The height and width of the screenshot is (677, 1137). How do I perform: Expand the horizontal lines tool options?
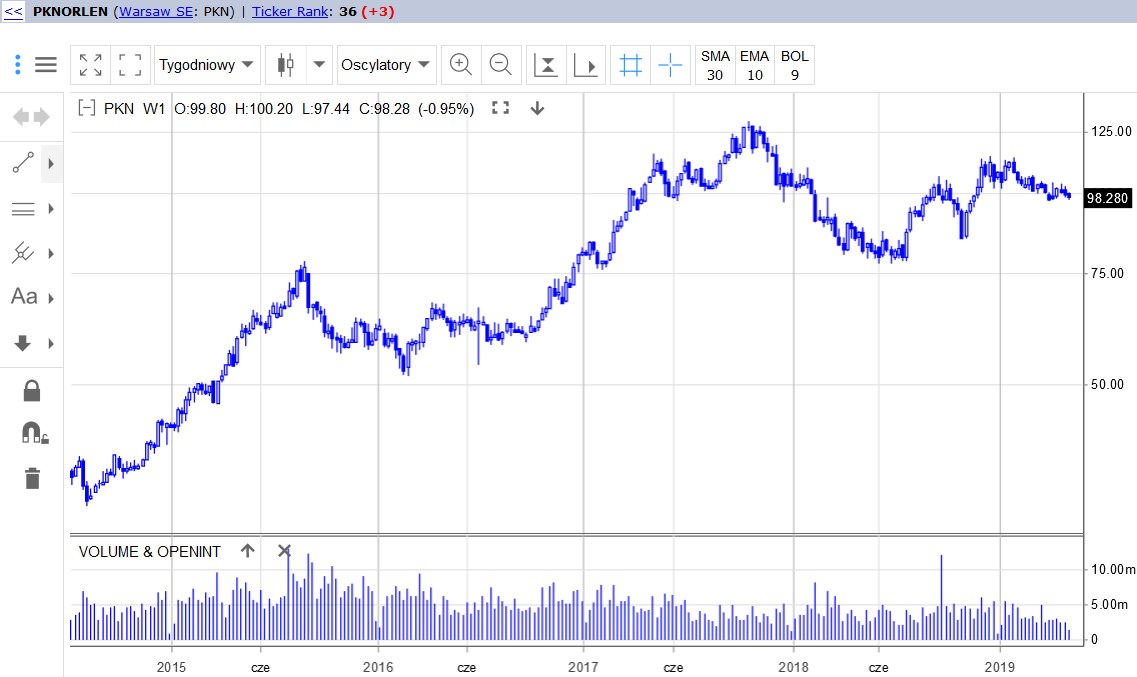pyautogui.click(x=51, y=209)
